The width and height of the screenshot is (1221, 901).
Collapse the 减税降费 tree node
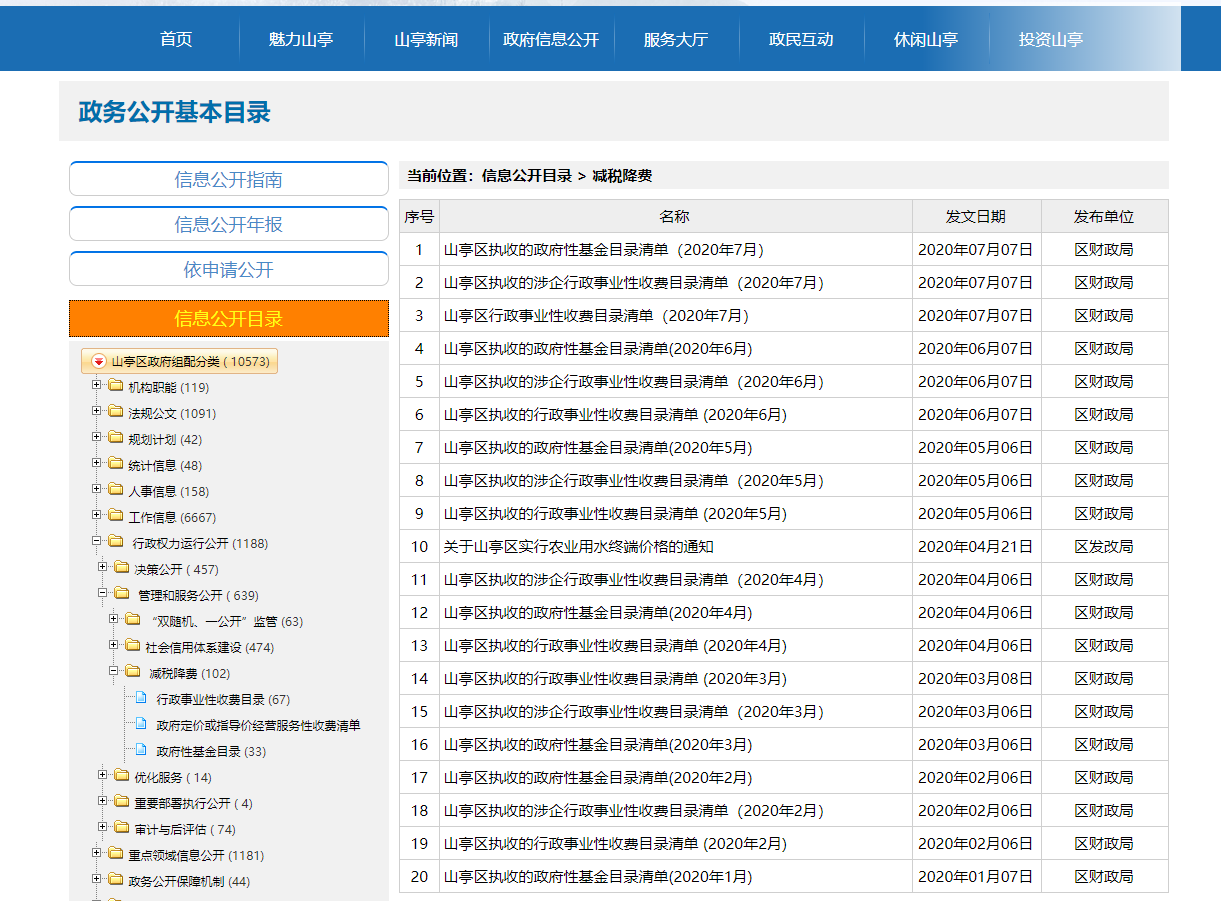point(114,671)
